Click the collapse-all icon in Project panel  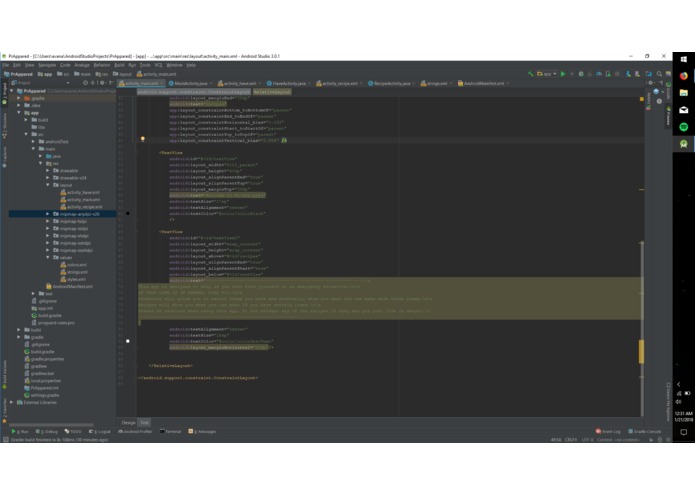tap(93, 83)
